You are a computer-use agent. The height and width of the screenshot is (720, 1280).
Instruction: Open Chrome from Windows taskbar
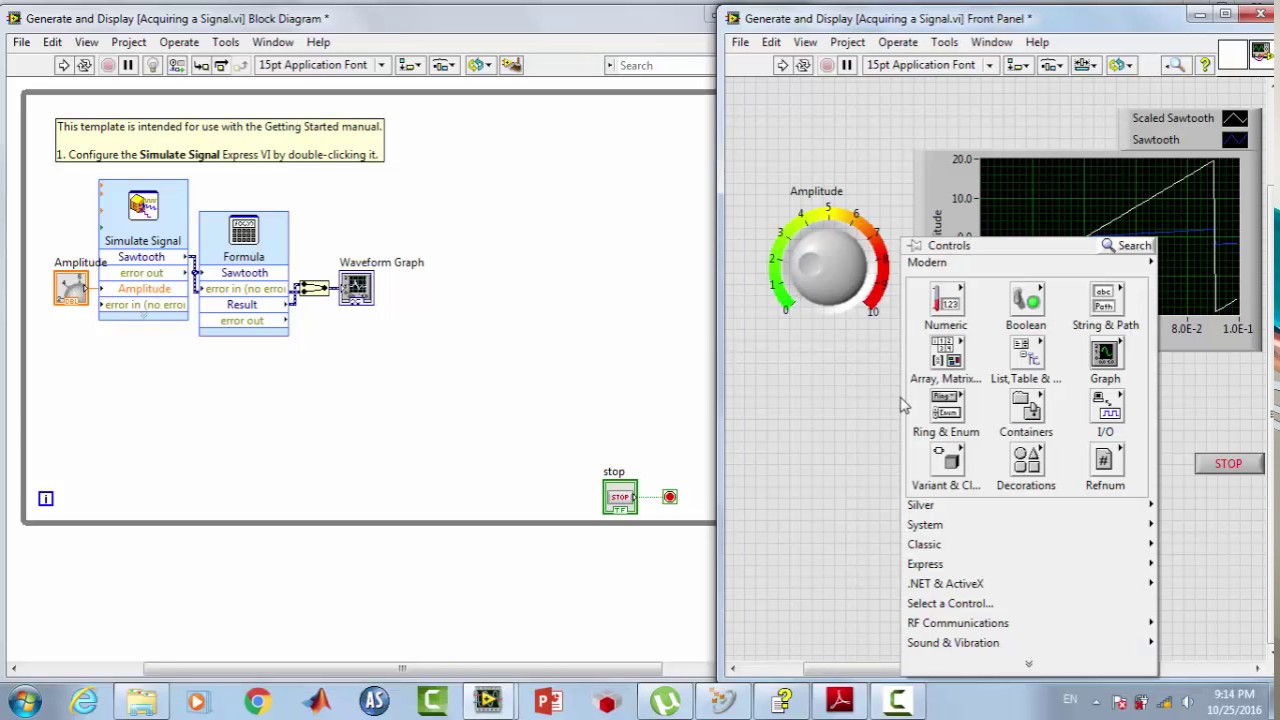click(x=257, y=702)
